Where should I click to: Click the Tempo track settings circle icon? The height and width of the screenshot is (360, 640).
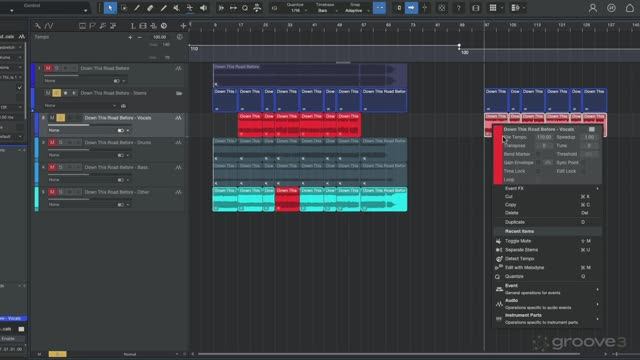[180, 37]
